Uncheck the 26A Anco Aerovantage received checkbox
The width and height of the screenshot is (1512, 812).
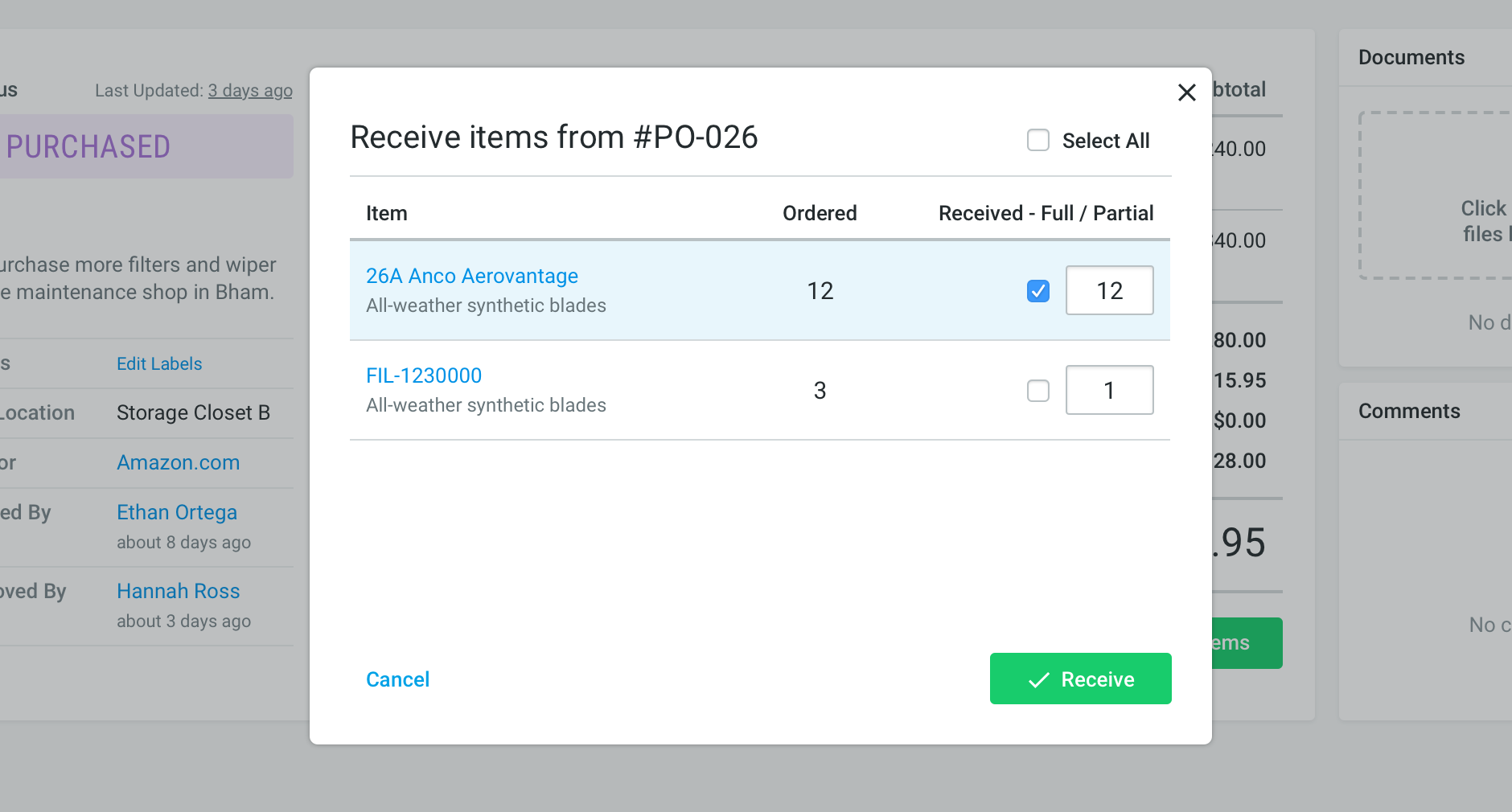(x=1038, y=290)
